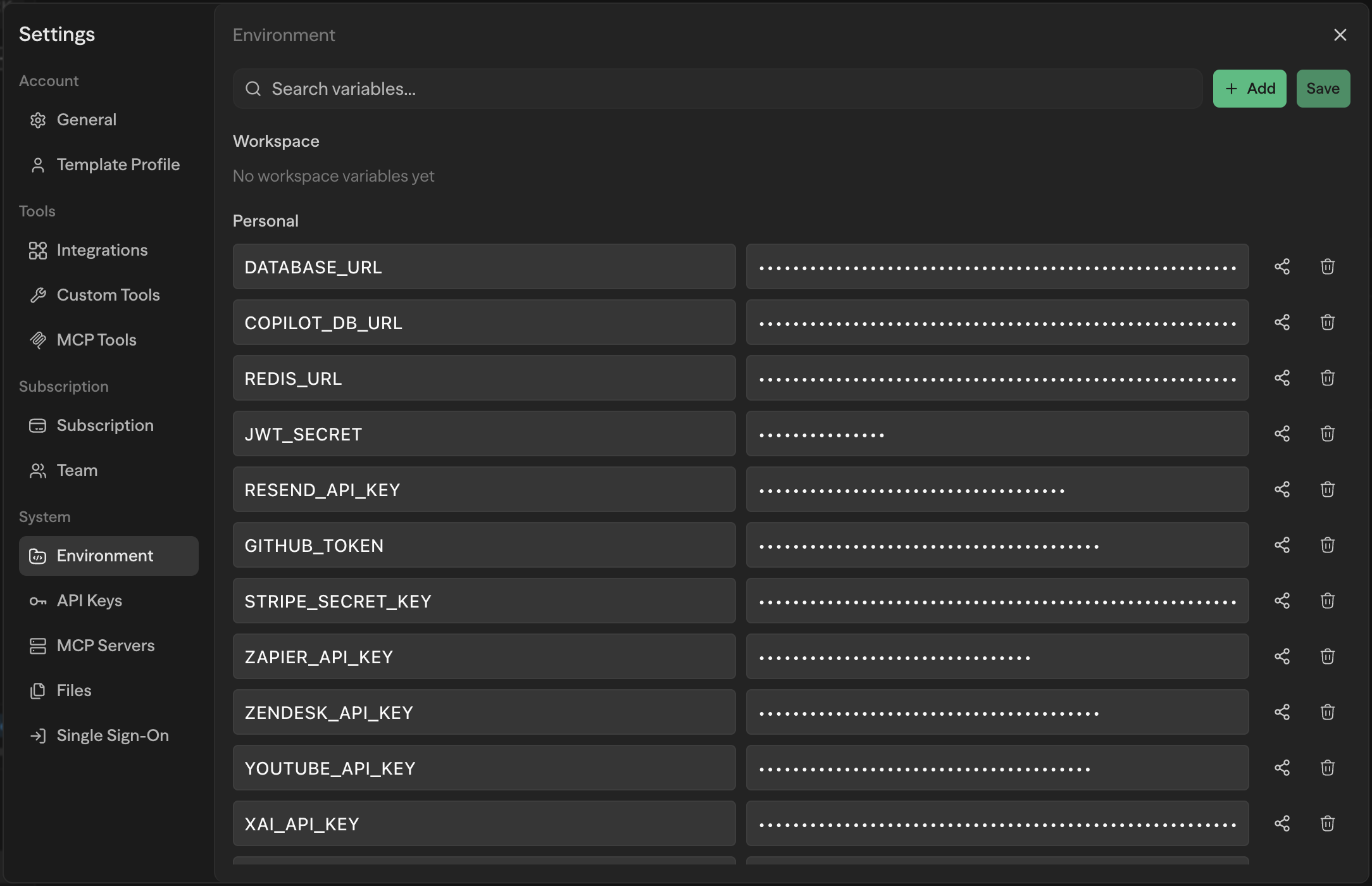The width and height of the screenshot is (1372, 886).
Task: Open Integrations settings section
Action: pos(101,250)
